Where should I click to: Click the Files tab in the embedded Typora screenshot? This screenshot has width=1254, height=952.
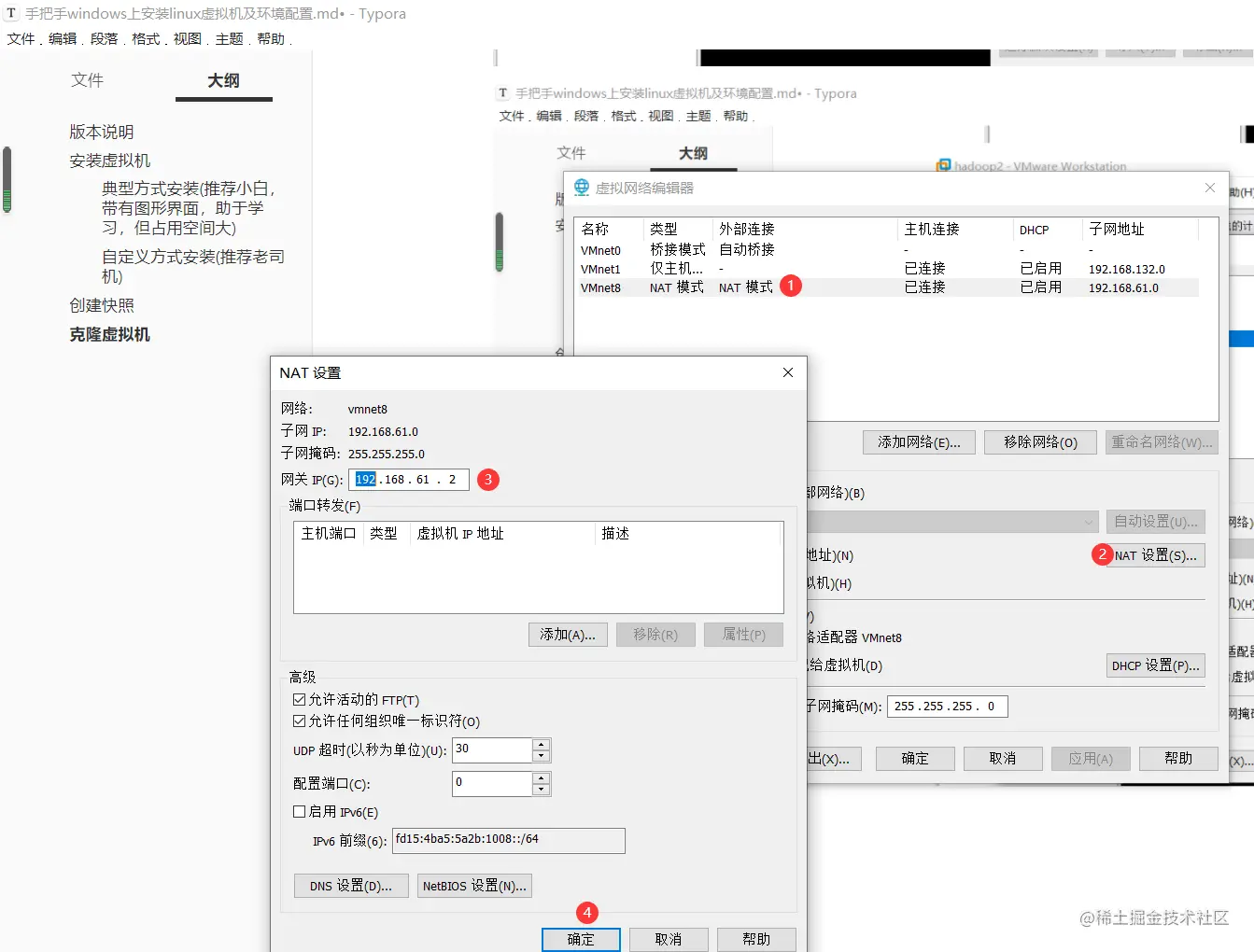[571, 153]
